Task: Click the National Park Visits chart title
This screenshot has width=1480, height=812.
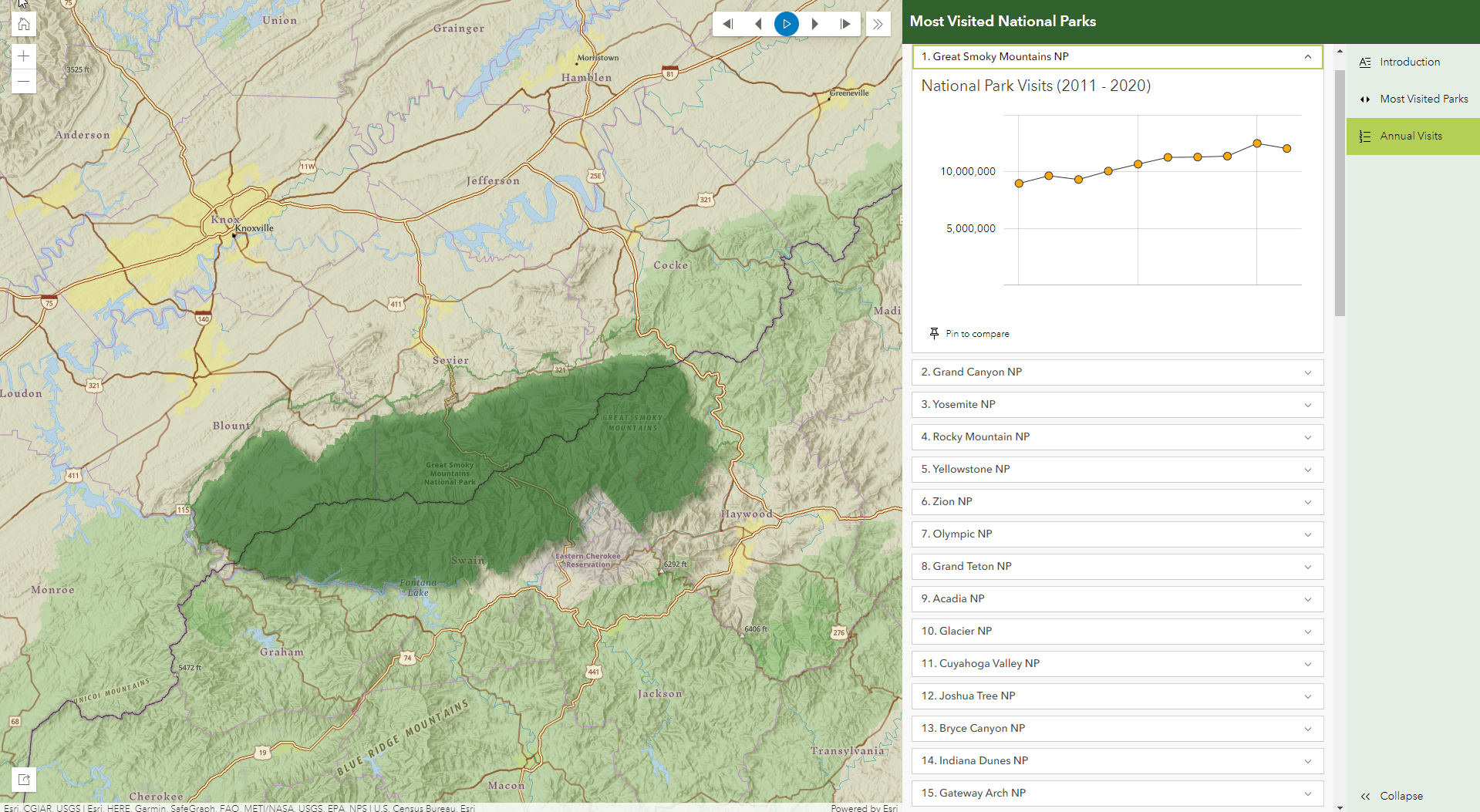Action: (x=1036, y=86)
